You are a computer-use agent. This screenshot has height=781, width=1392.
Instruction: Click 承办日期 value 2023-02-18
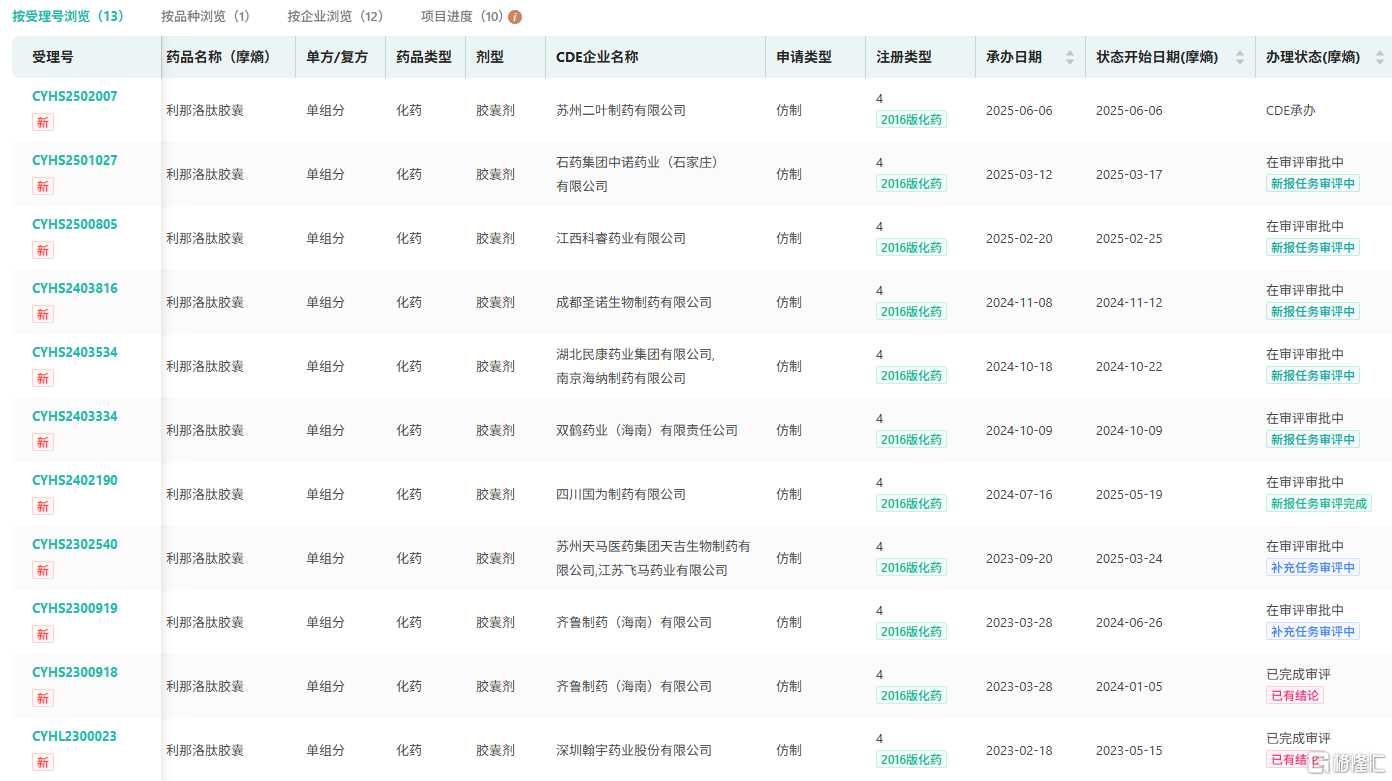click(1019, 750)
